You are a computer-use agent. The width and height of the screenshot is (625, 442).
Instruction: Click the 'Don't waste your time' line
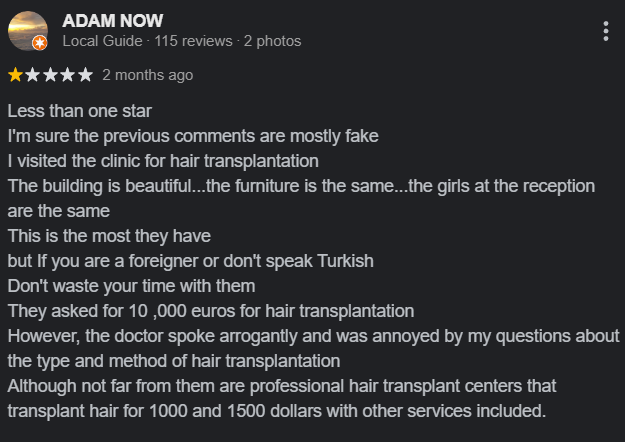tap(132, 286)
